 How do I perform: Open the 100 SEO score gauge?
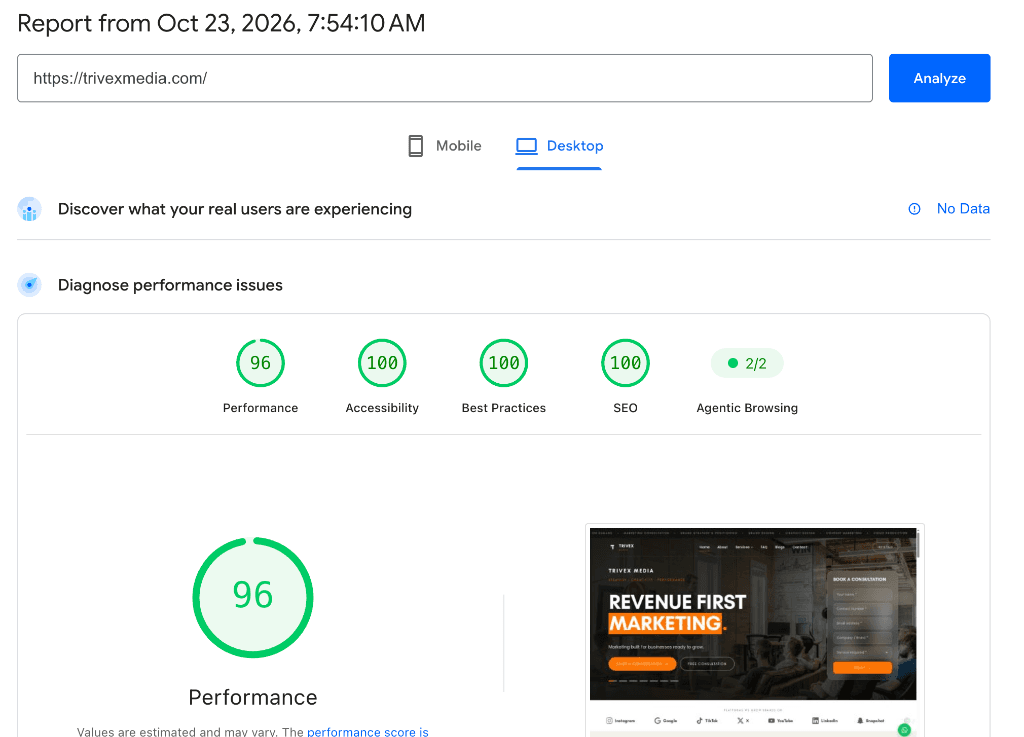[x=625, y=363]
